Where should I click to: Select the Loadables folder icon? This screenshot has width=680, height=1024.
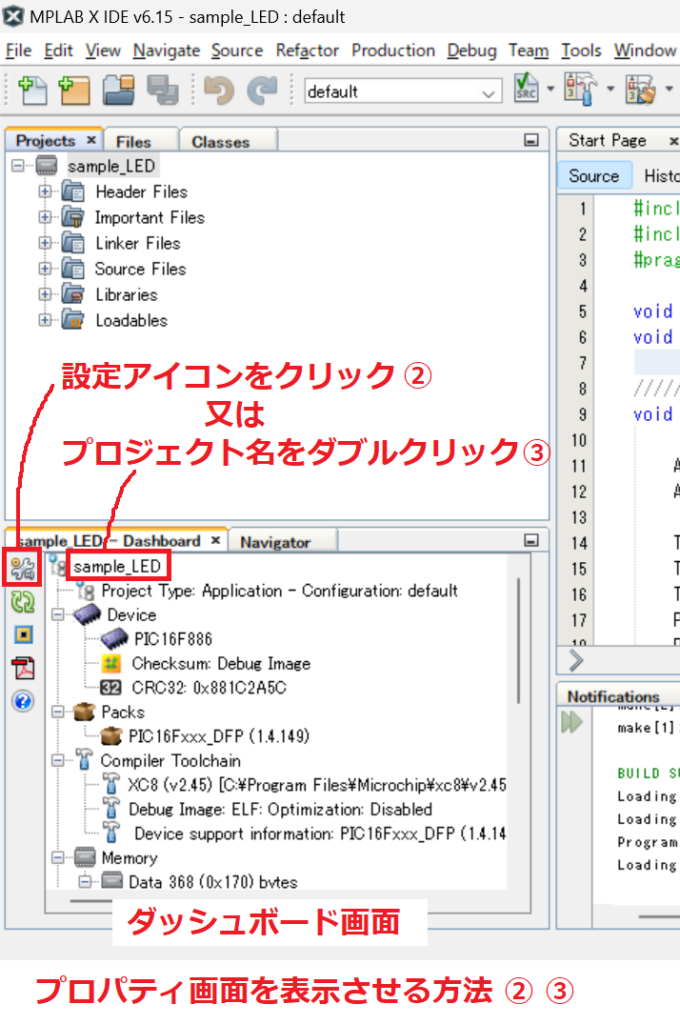[73, 320]
